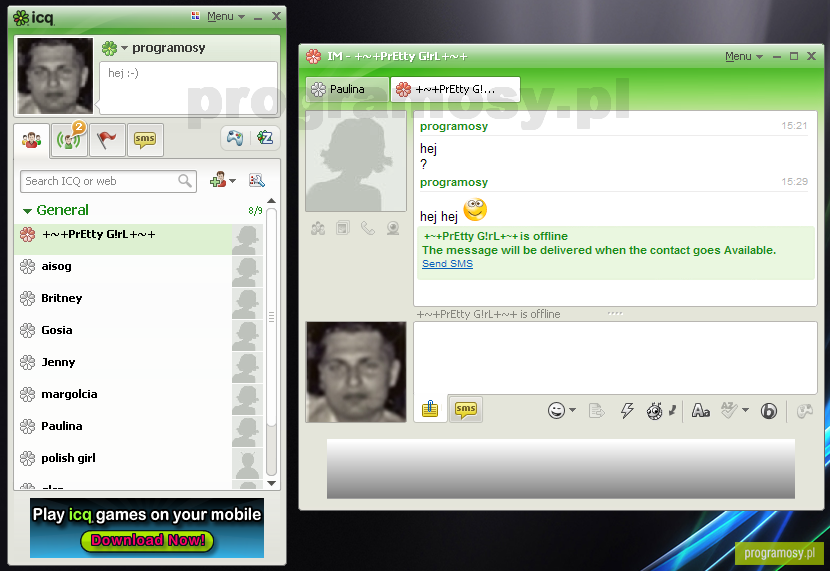Open the Menu in main ICQ window
The width and height of the screenshot is (830, 571).
pos(226,16)
